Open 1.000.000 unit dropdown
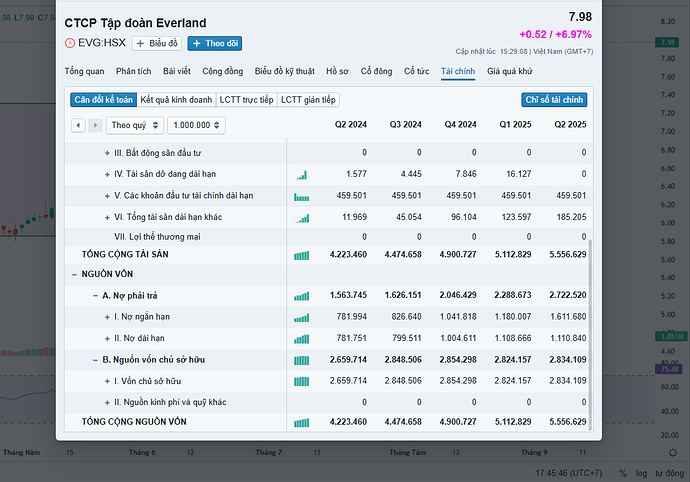The height and width of the screenshot is (482, 690). (x=196, y=125)
